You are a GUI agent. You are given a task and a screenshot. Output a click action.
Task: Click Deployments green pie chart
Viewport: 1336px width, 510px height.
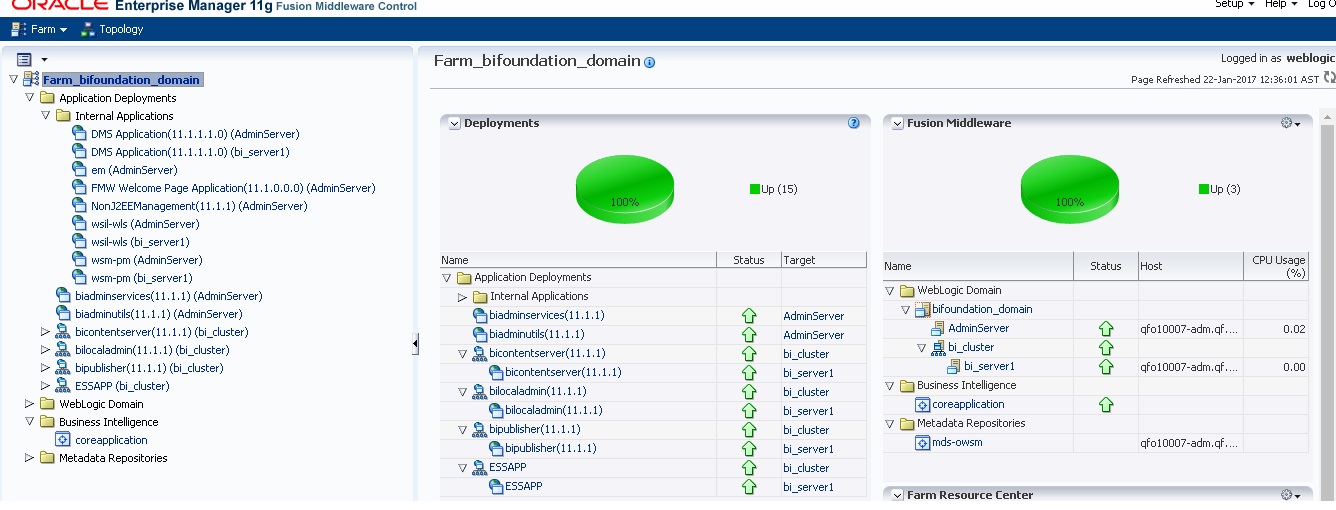625,188
